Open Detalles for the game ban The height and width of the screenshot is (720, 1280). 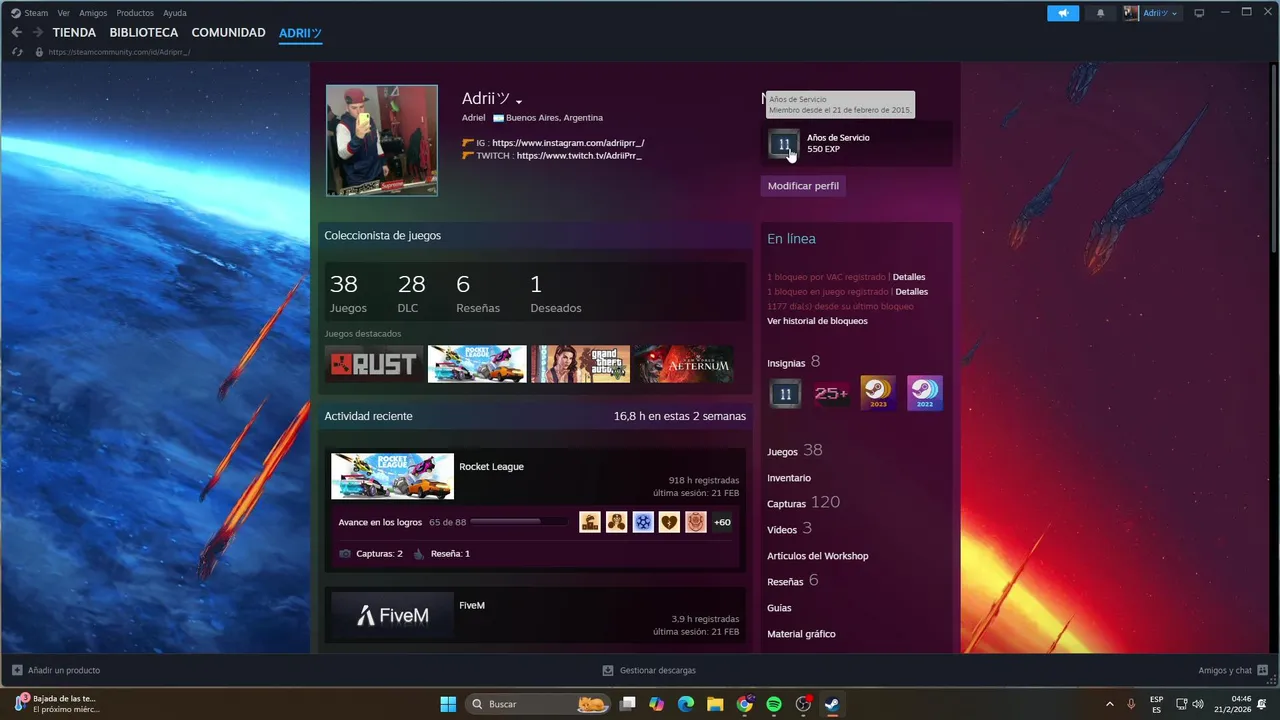pyautogui.click(x=911, y=292)
